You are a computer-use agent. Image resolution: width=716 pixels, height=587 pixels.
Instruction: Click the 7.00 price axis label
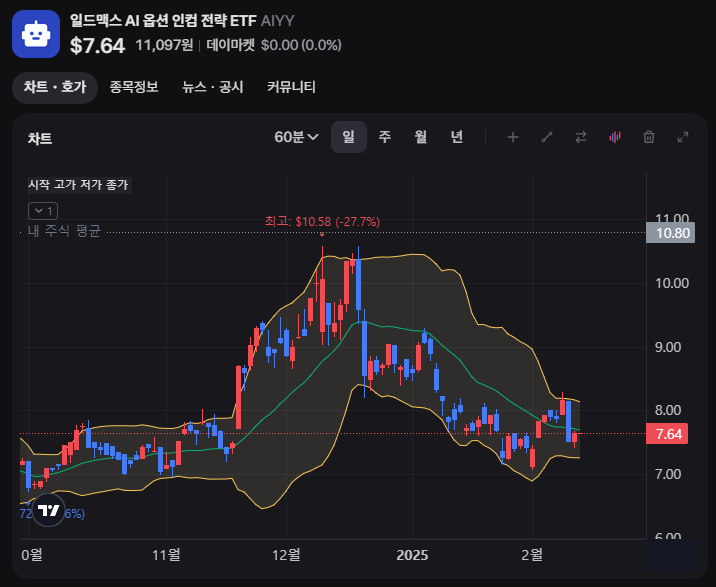click(x=668, y=474)
